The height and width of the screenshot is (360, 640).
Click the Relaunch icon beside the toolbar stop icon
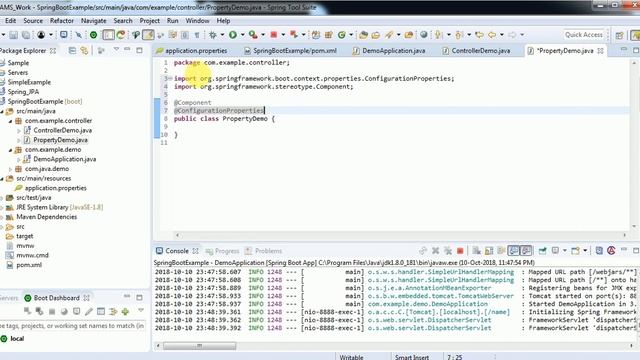pyautogui.click(x=294, y=35)
